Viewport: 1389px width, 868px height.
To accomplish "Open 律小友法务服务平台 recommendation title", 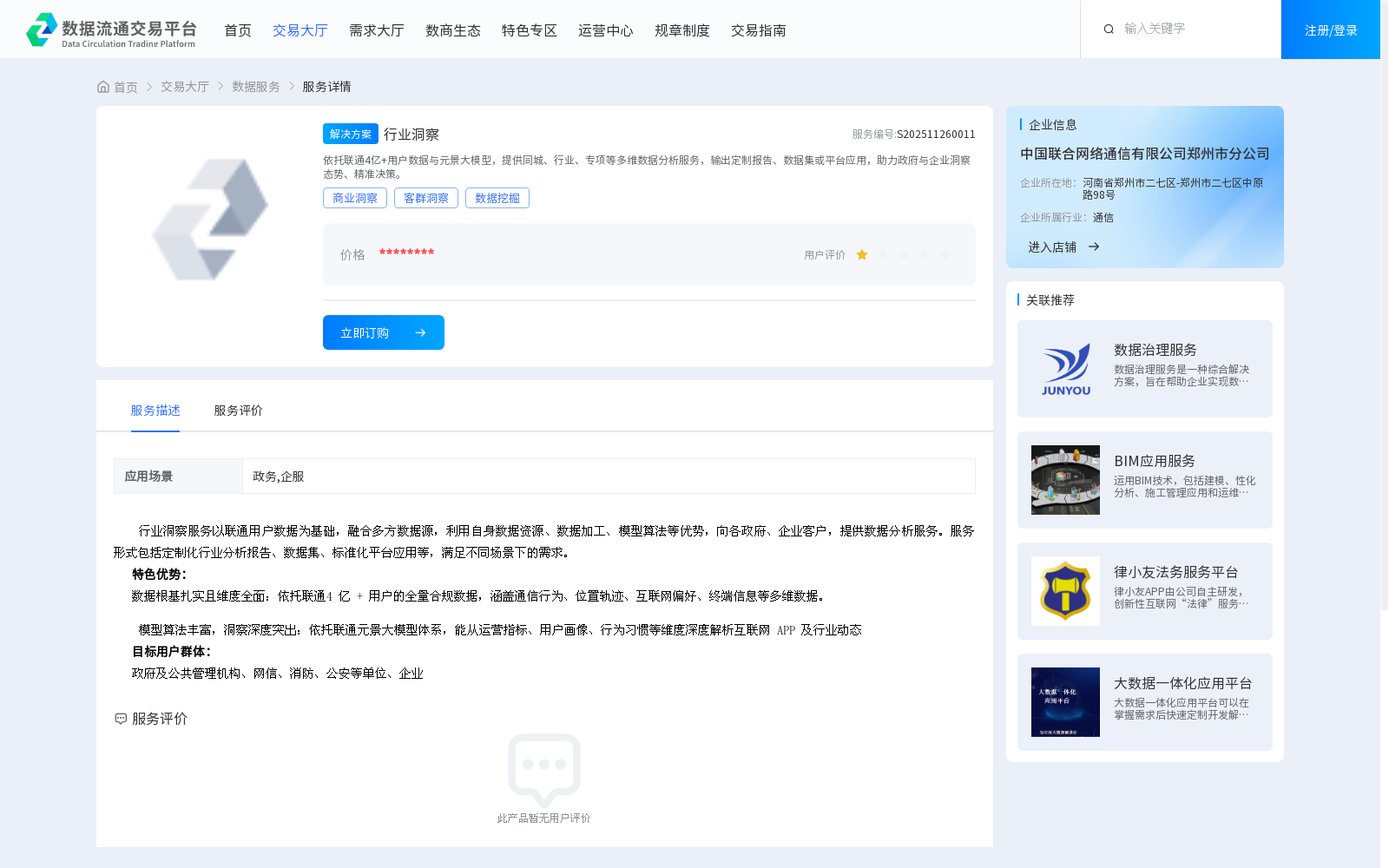I will pyautogui.click(x=1176, y=572).
